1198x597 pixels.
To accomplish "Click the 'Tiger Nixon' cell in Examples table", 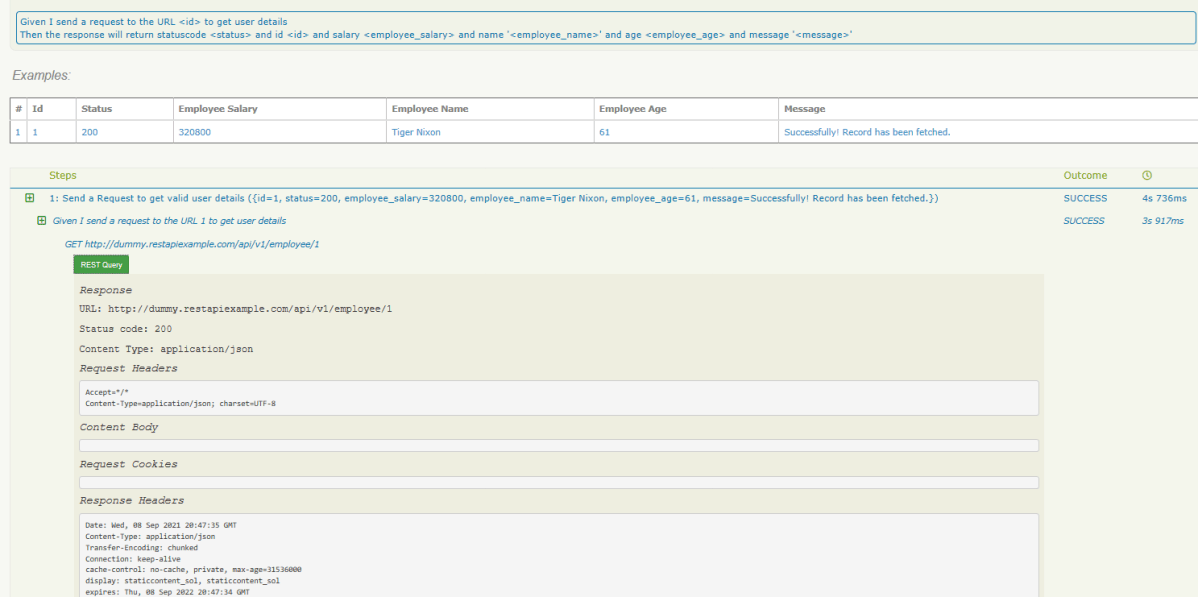I will 416,132.
